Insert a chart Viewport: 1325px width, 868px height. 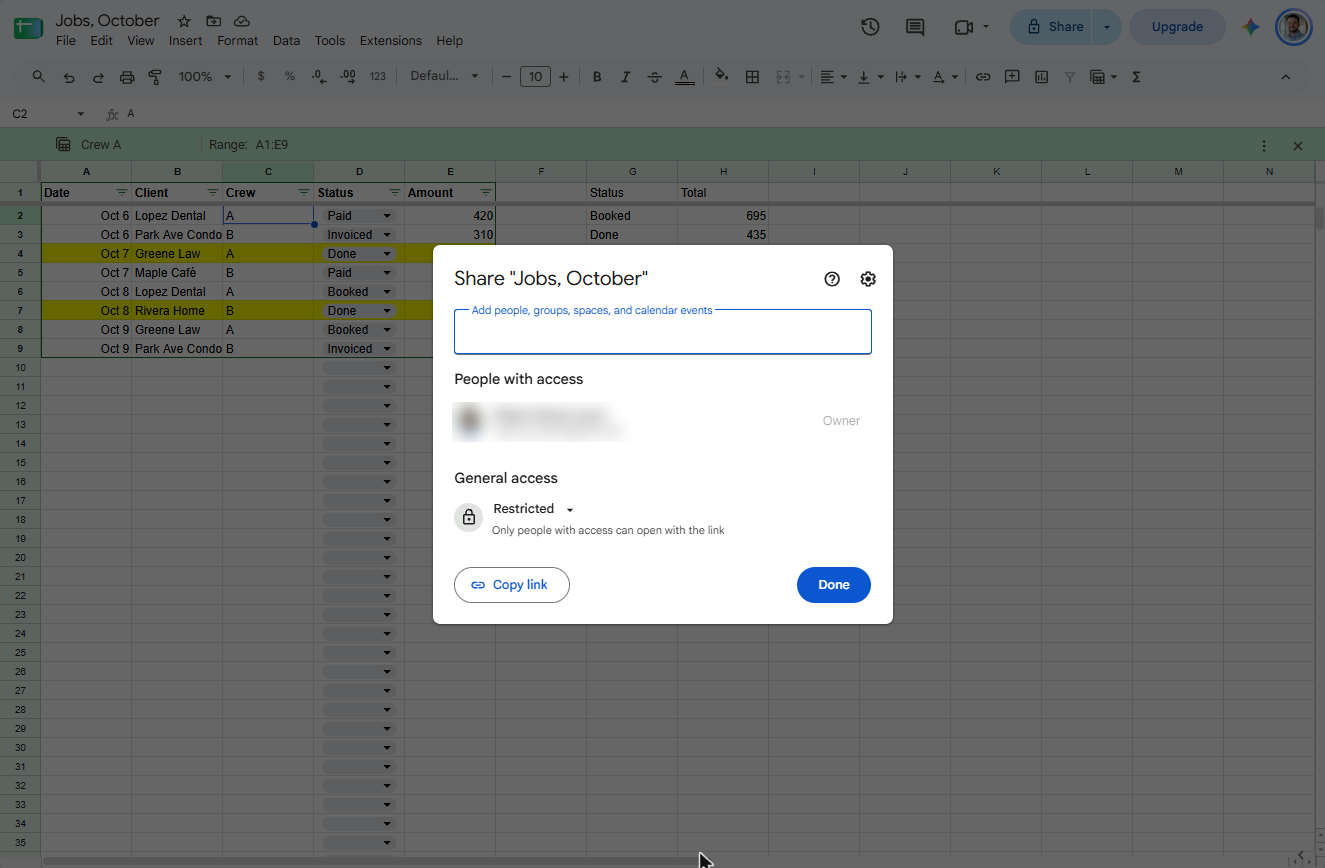coord(1041,77)
